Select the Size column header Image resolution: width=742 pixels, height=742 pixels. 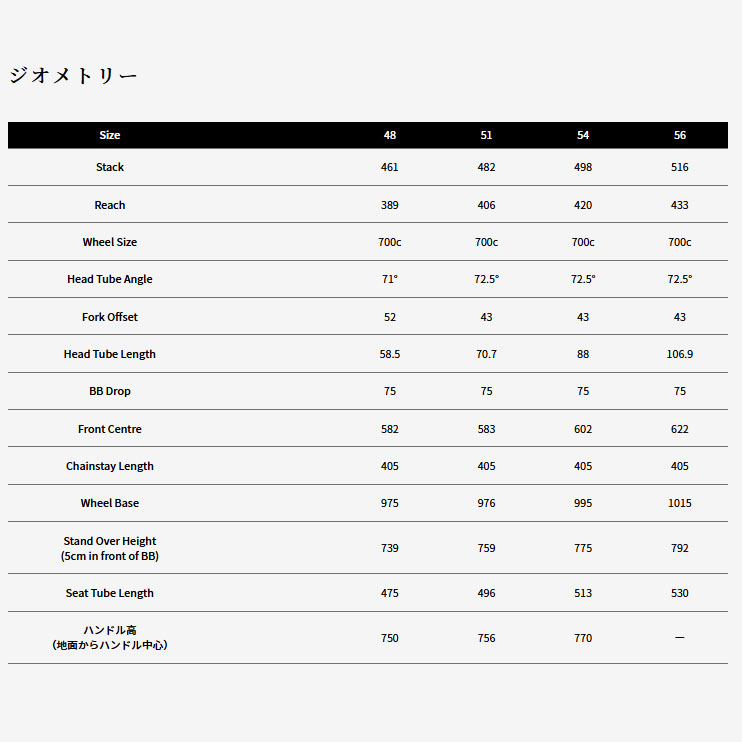point(110,135)
